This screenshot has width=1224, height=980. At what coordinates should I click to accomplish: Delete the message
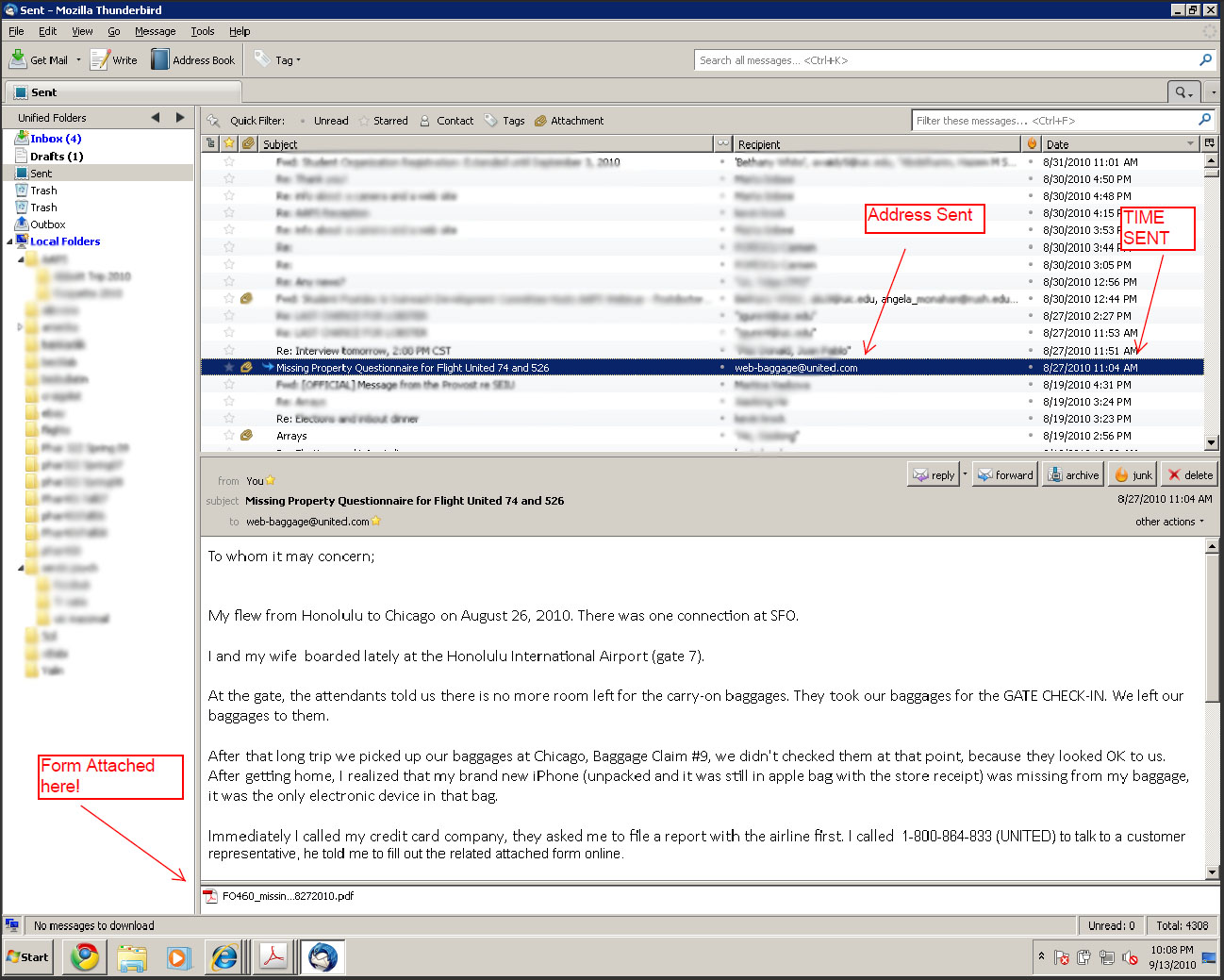pyautogui.click(x=1190, y=474)
